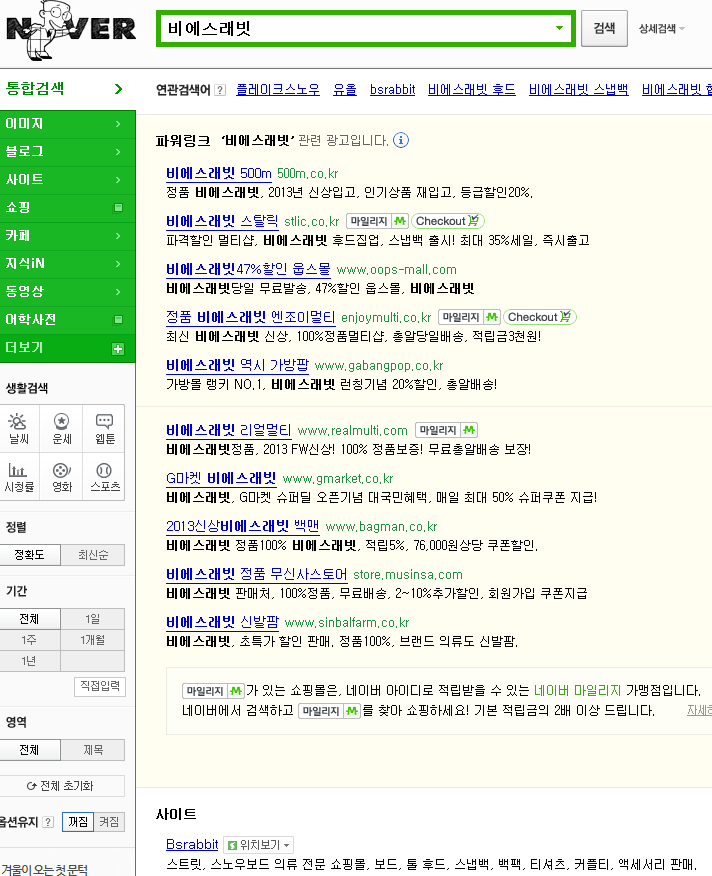Click the chevron on the 동영상 row
Screen dimensions: 712x876
[118, 292]
